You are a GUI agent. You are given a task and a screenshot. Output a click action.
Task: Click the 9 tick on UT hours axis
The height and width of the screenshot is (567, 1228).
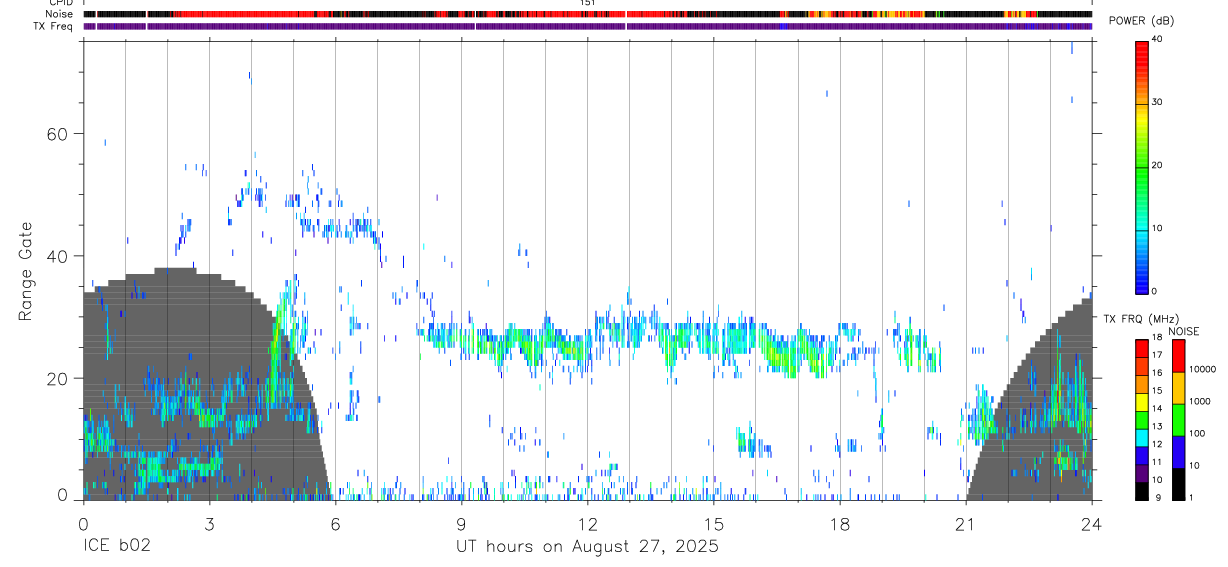(x=461, y=524)
